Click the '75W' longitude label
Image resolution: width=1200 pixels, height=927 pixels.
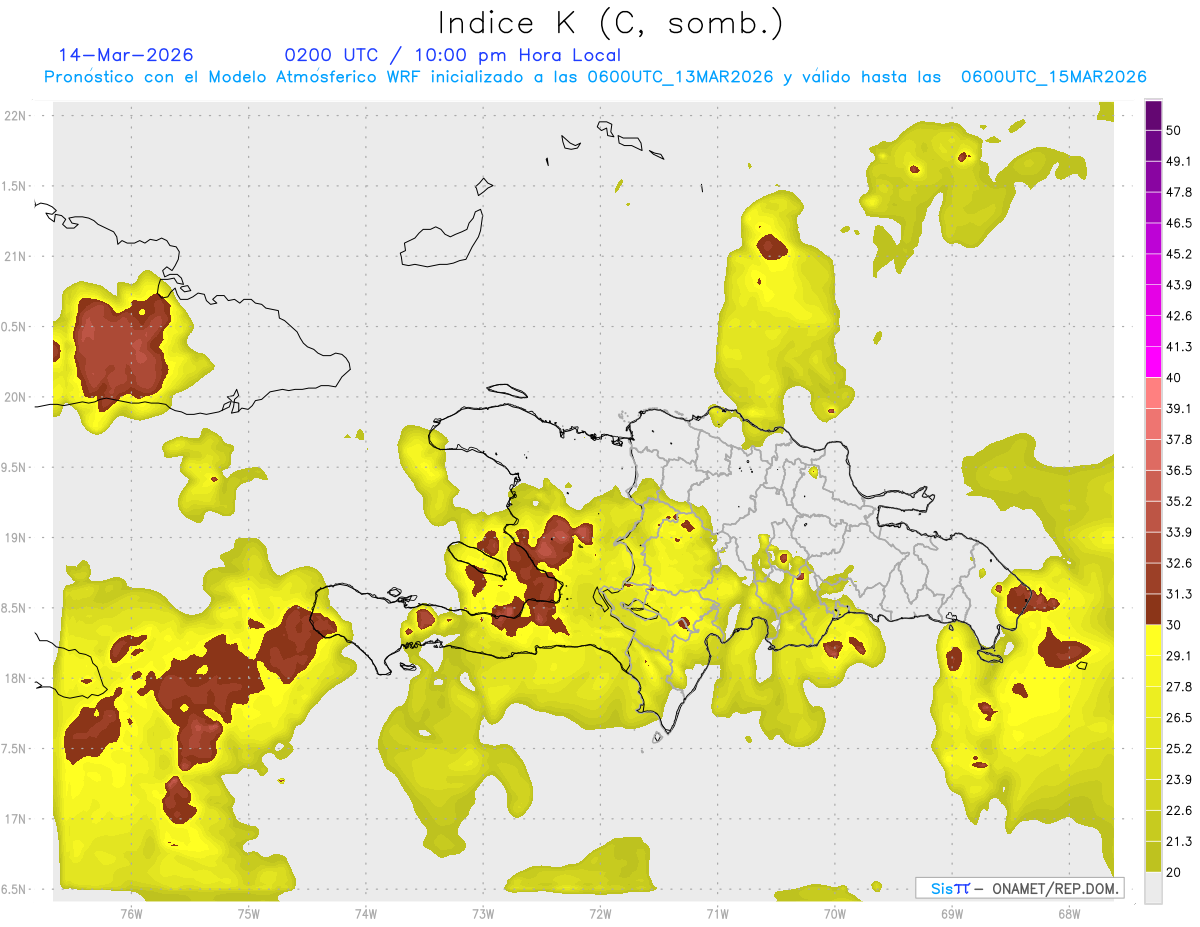(249, 914)
